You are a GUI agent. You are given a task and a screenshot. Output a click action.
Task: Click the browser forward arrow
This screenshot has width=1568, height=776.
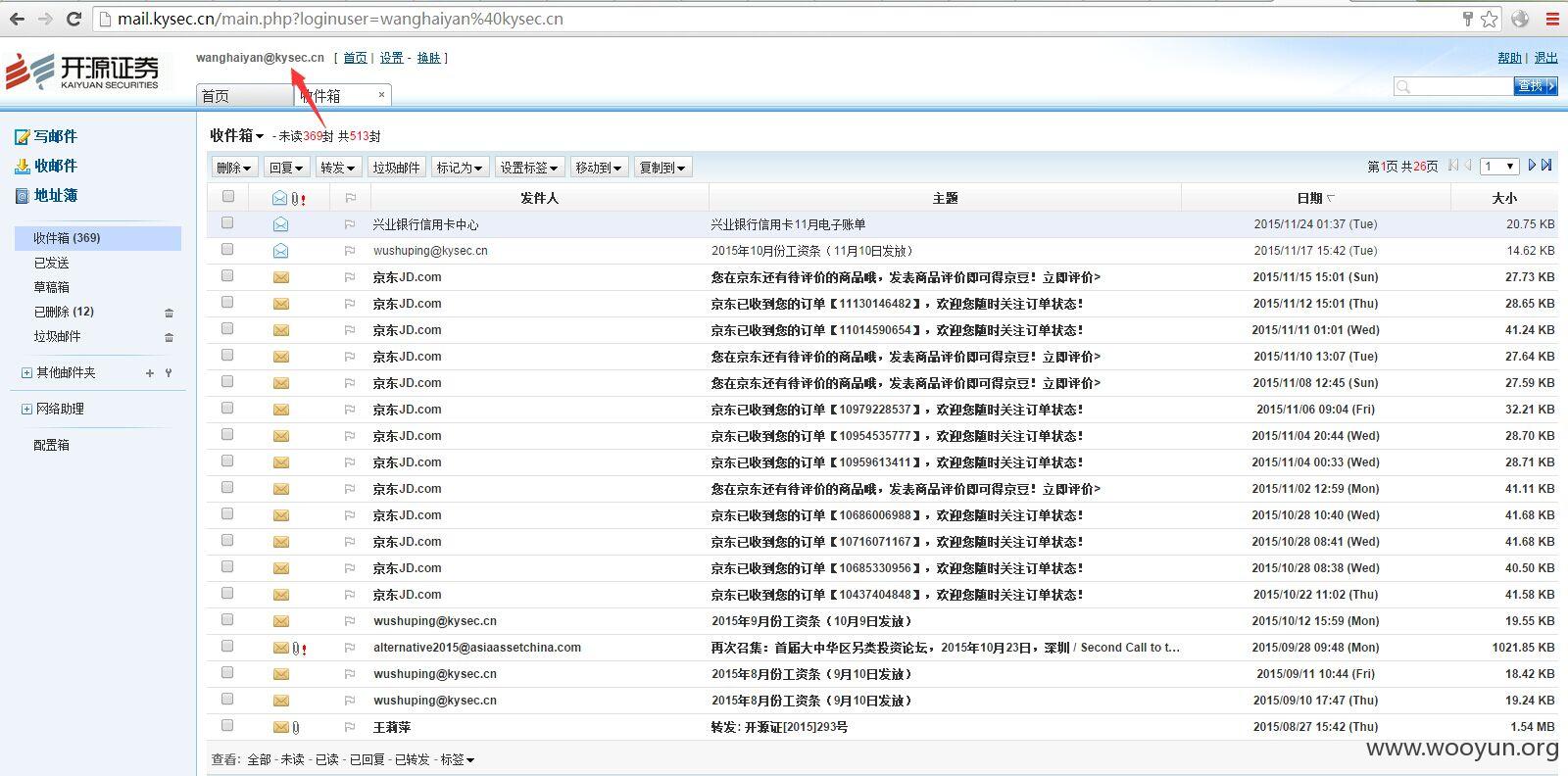coord(45,19)
